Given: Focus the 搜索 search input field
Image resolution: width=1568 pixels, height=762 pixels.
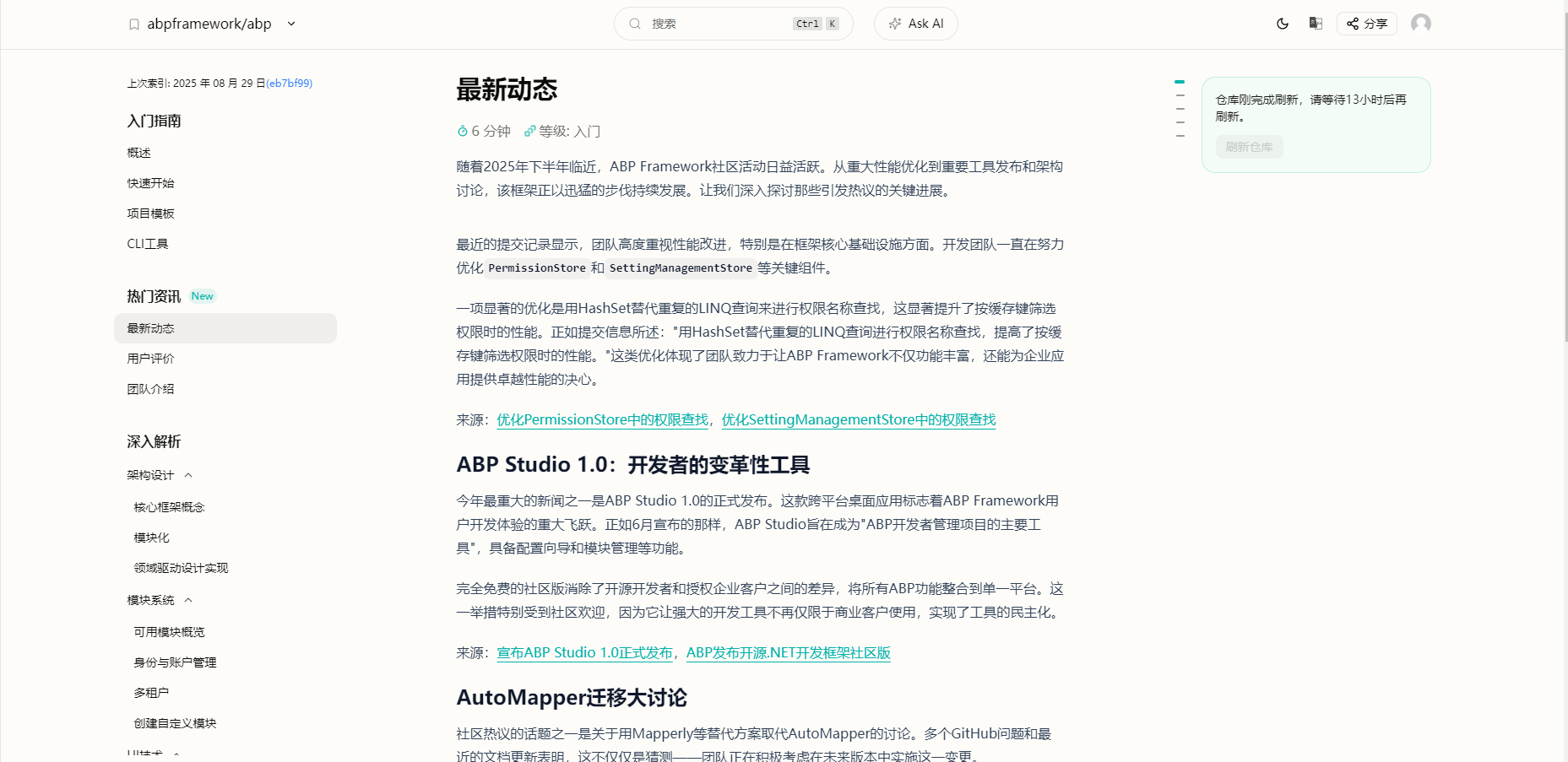Looking at the screenshot, I should click(733, 24).
